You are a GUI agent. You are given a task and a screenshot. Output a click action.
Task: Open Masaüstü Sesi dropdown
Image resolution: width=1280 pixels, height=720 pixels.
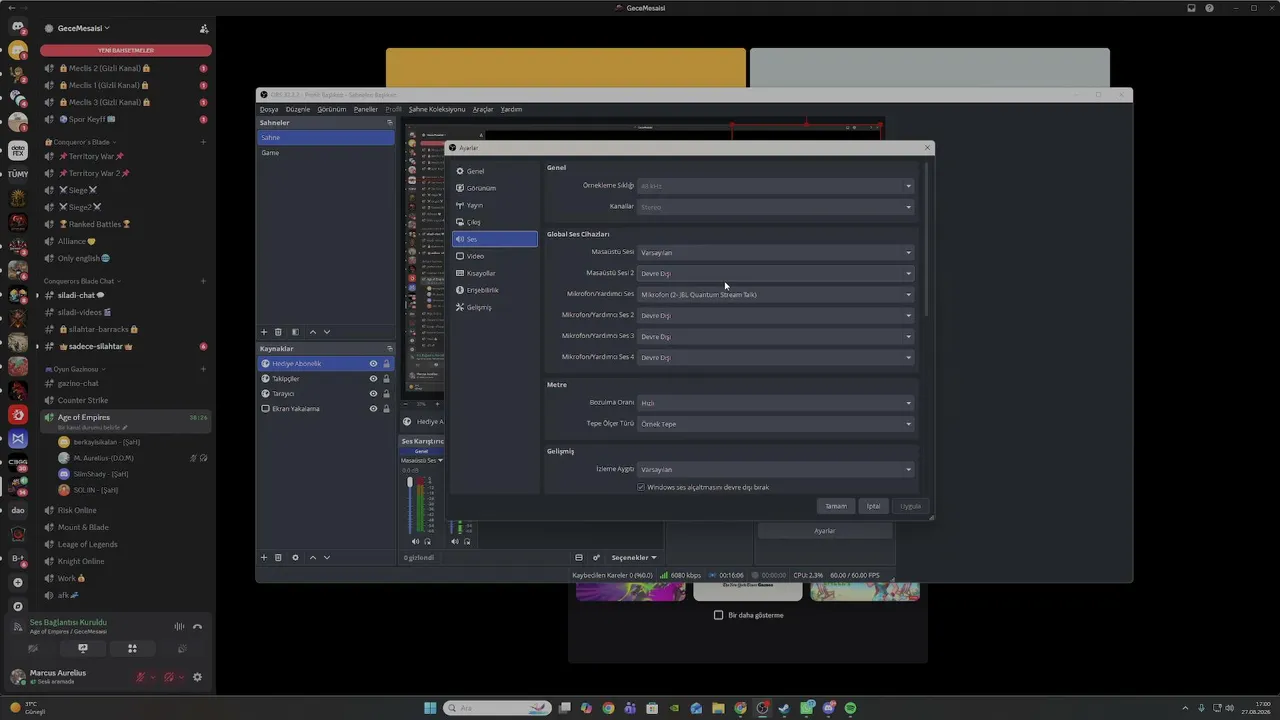(776, 252)
